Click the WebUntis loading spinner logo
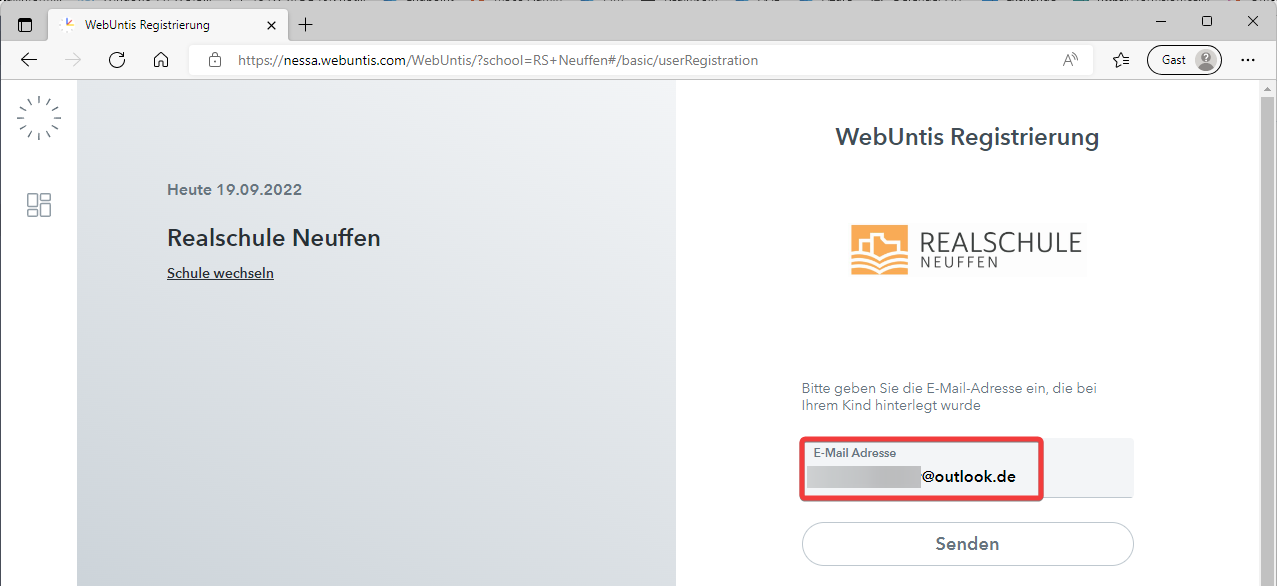Image resolution: width=1277 pixels, height=586 pixels. click(38, 118)
